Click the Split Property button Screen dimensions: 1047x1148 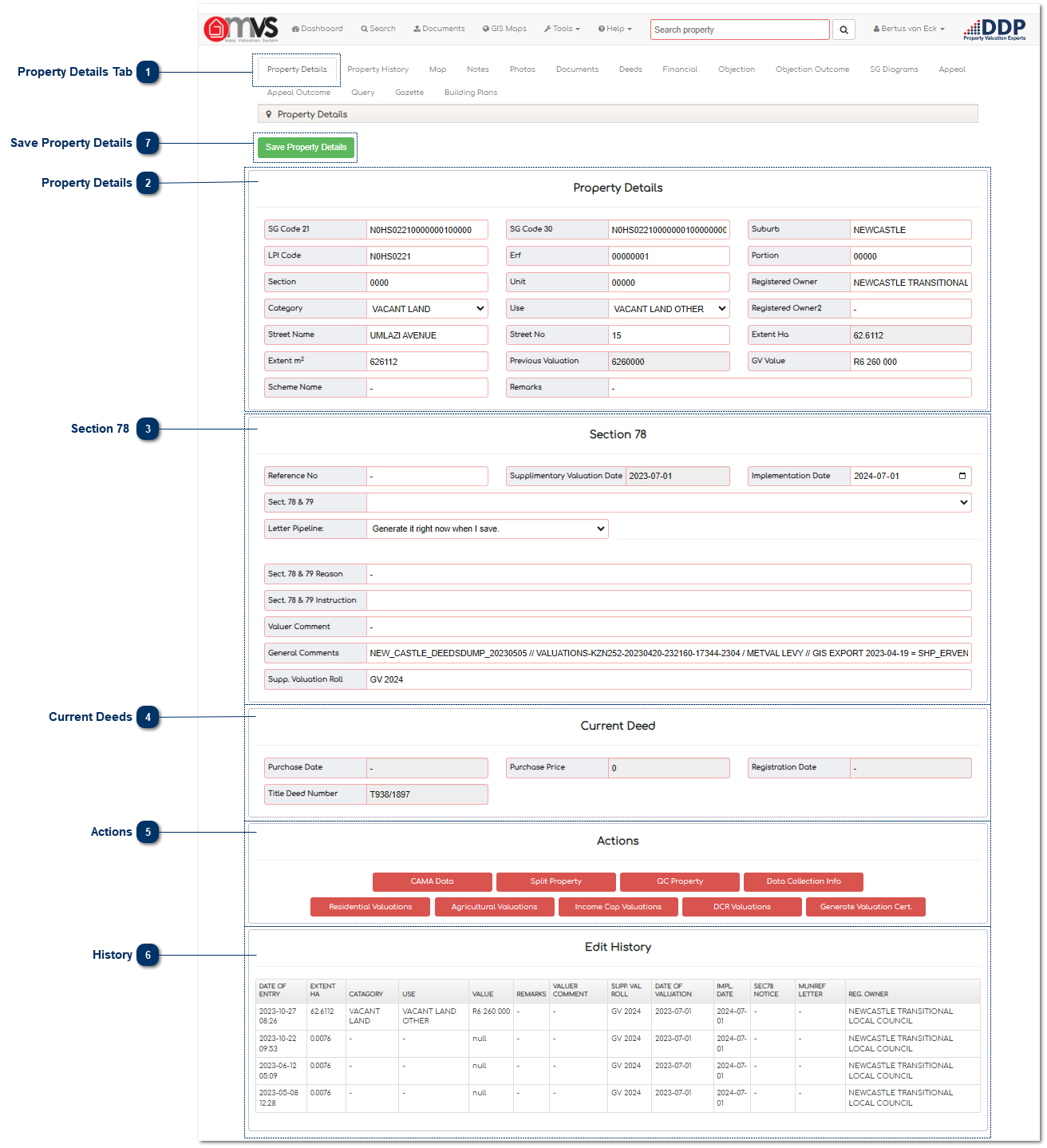[x=555, y=881]
